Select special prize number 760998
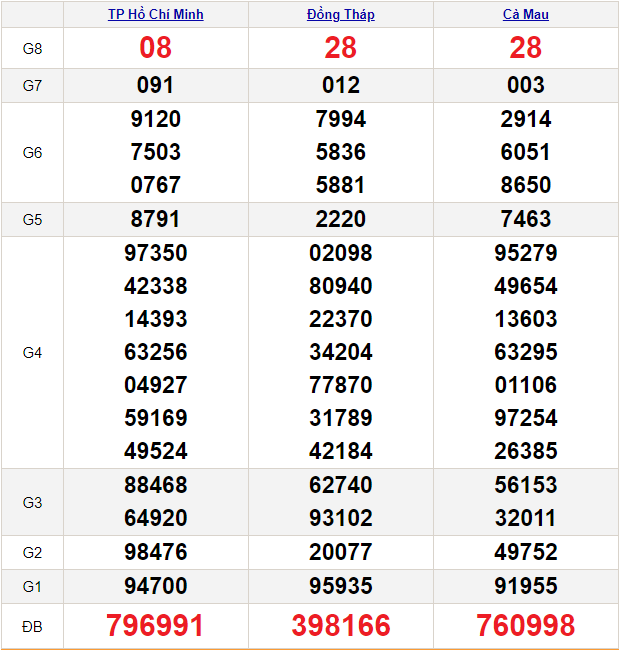621x650 pixels. click(x=525, y=626)
